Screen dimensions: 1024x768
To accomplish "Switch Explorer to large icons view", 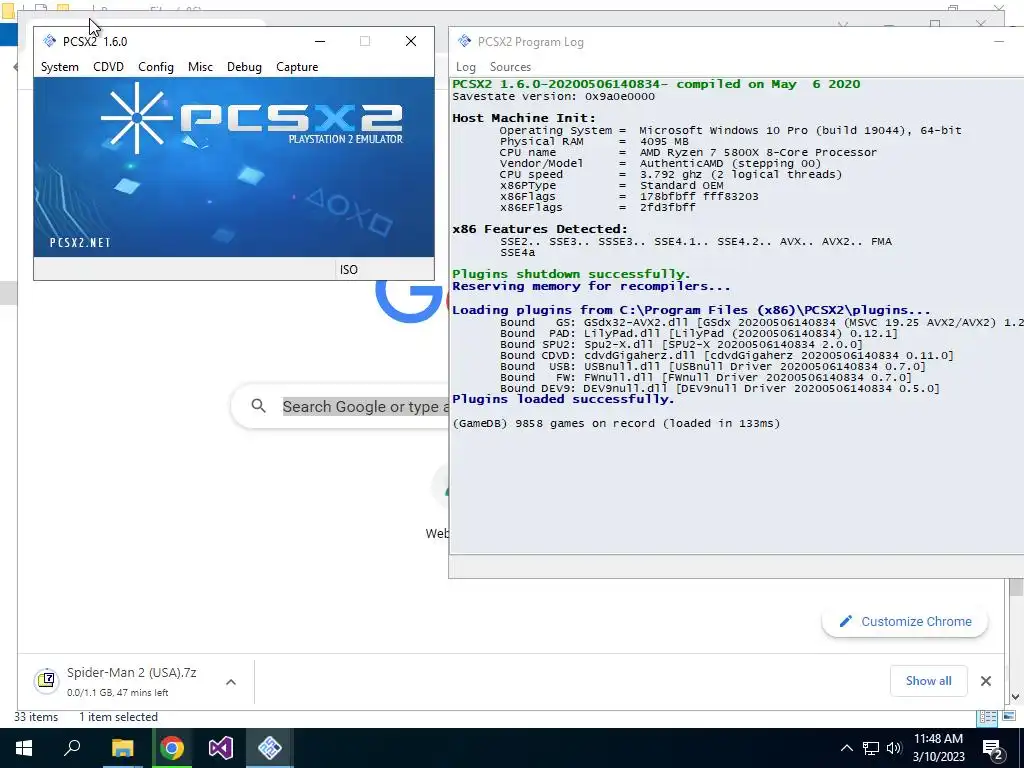I will coord(1009,717).
